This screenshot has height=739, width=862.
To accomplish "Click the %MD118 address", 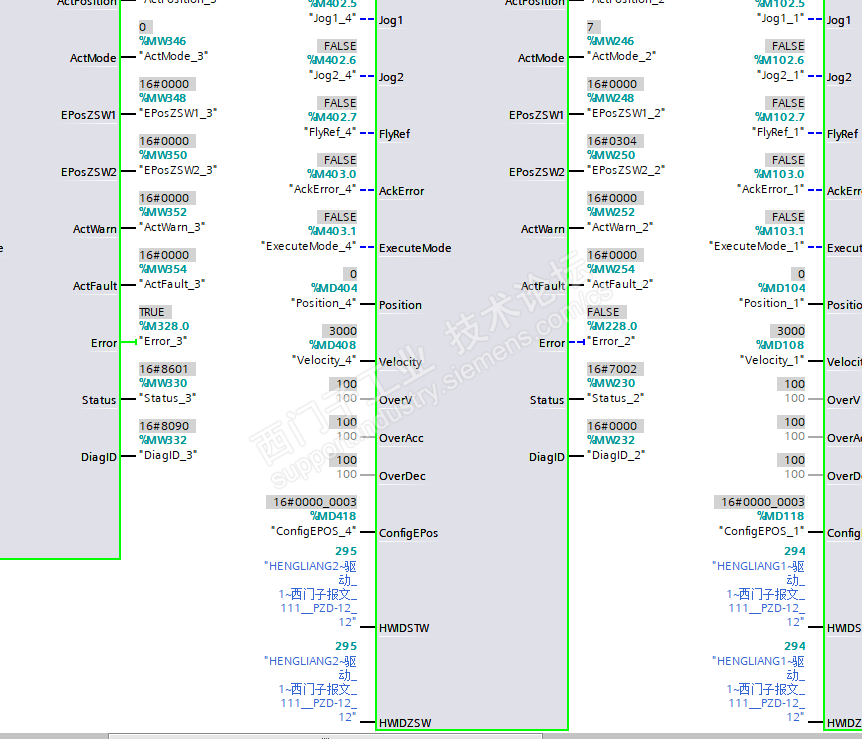I will click(x=781, y=516).
